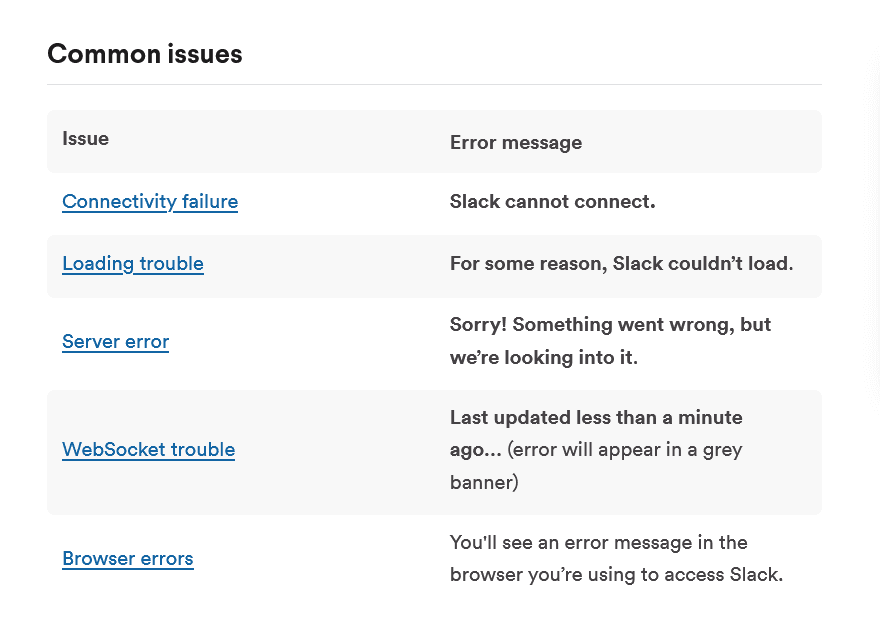Click the browser error message description

[616, 558]
